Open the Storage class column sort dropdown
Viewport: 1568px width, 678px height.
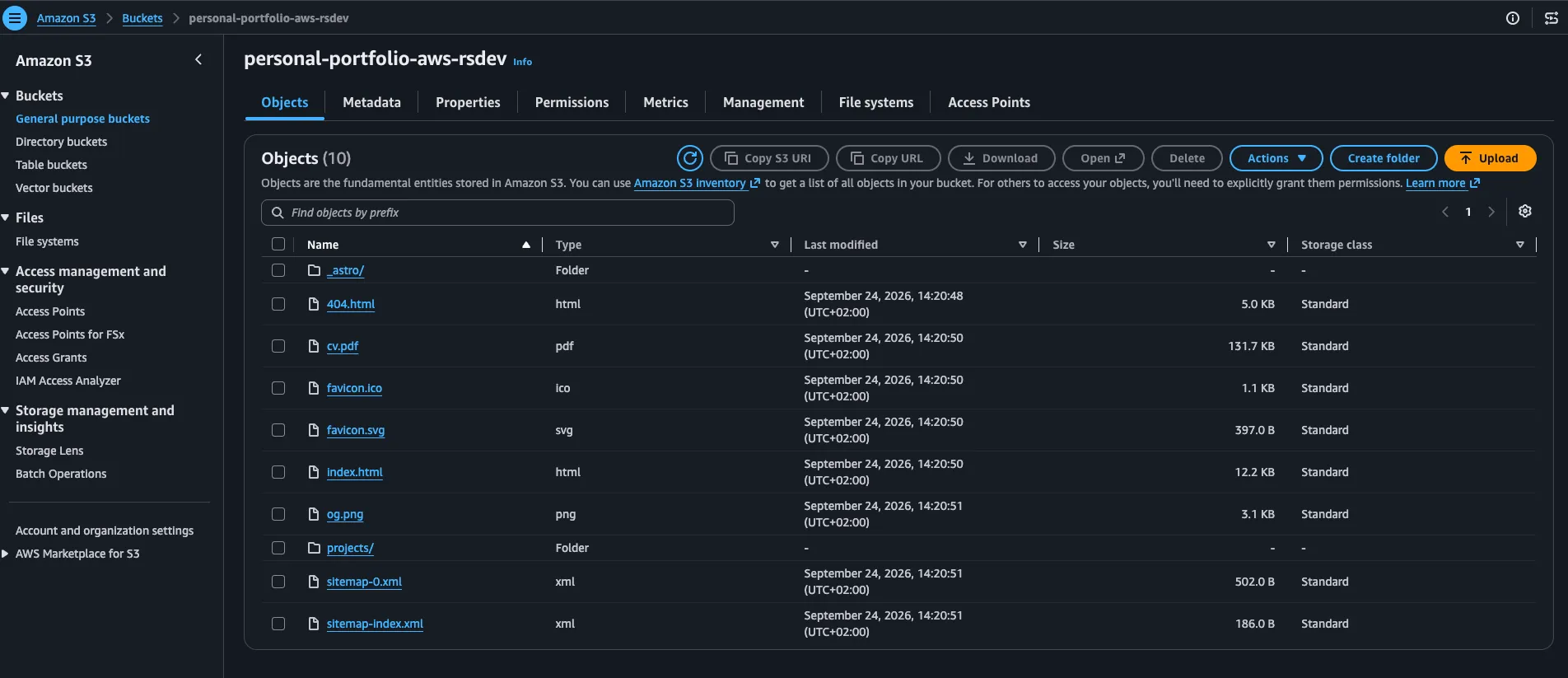point(1519,245)
